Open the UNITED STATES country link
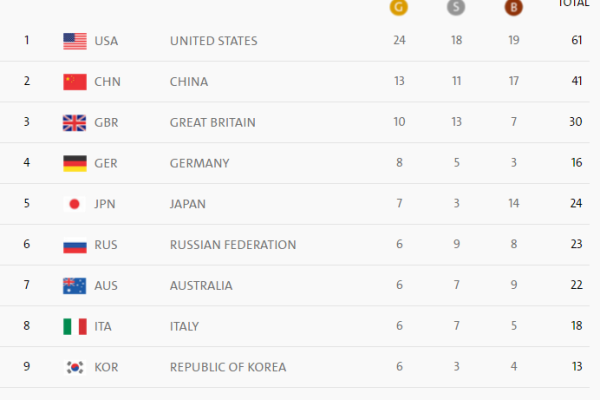 [x=213, y=41]
